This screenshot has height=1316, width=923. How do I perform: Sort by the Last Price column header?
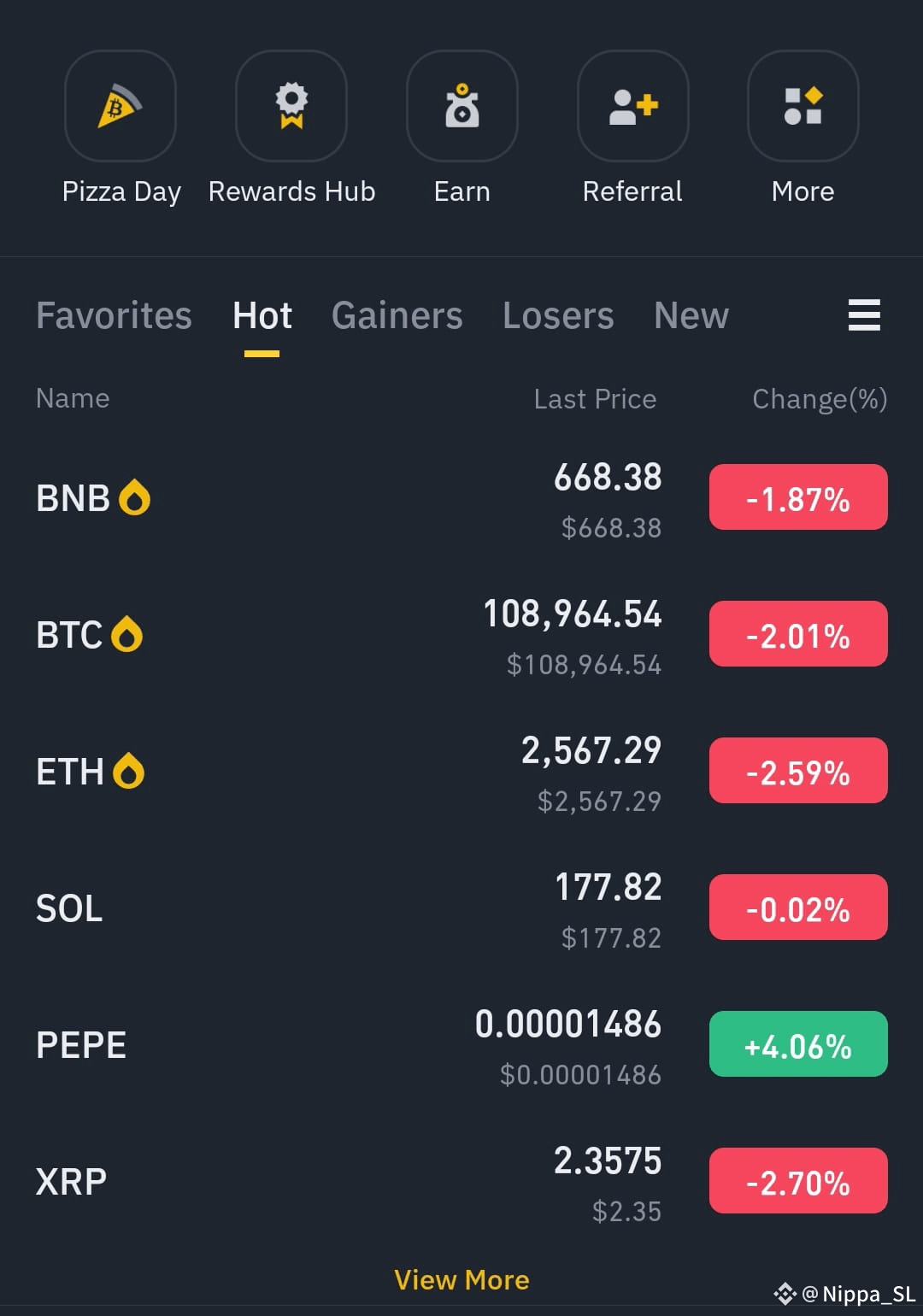[x=595, y=399]
